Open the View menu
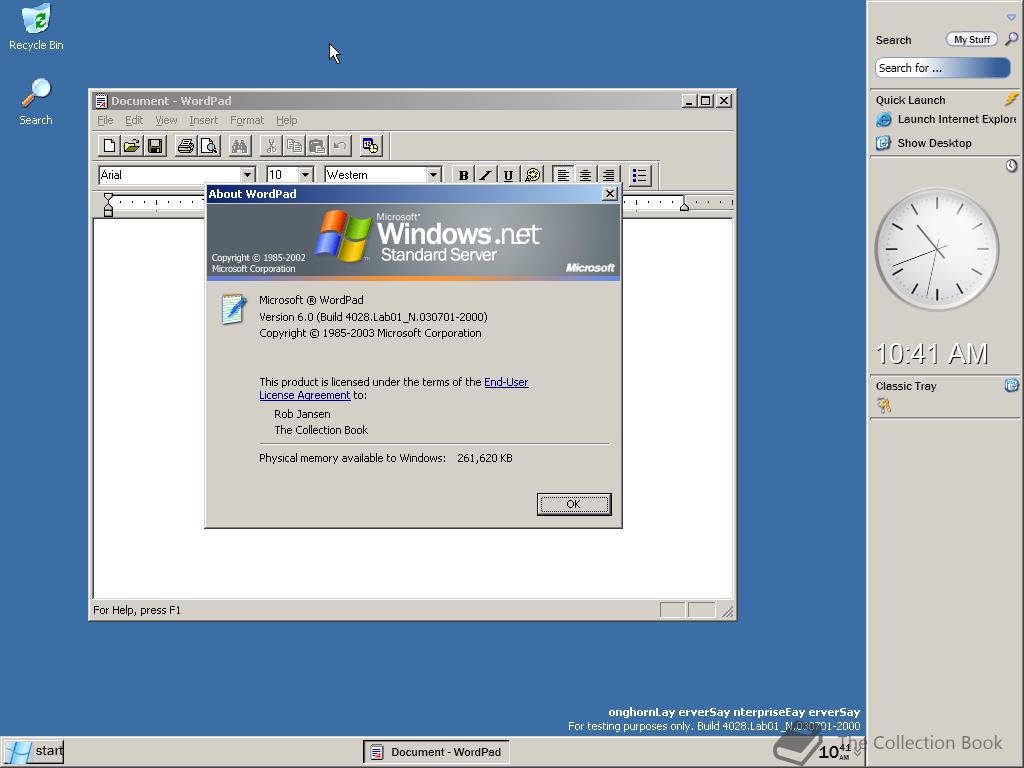The image size is (1024, 768). [x=166, y=120]
